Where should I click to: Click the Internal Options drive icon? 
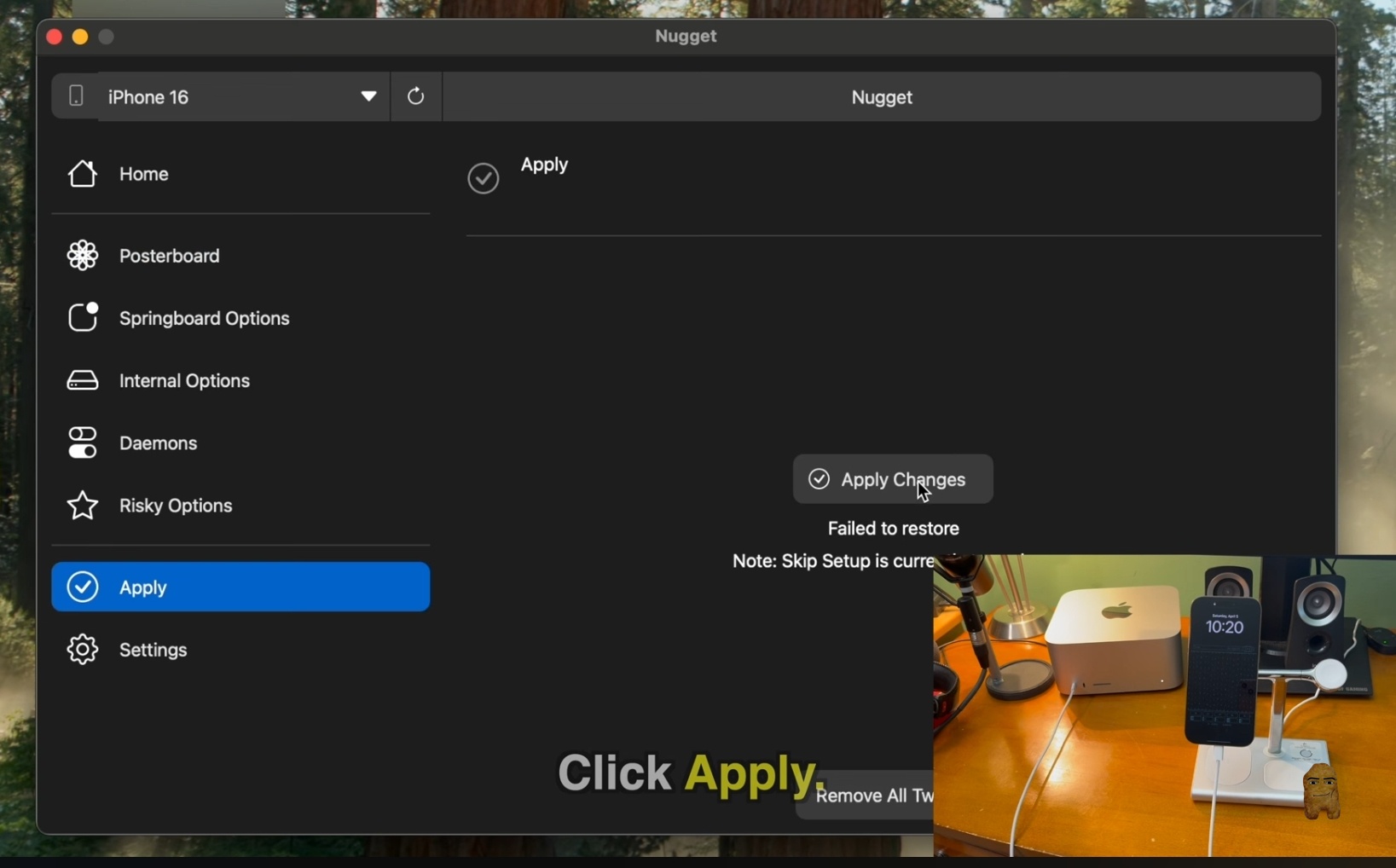(x=83, y=380)
